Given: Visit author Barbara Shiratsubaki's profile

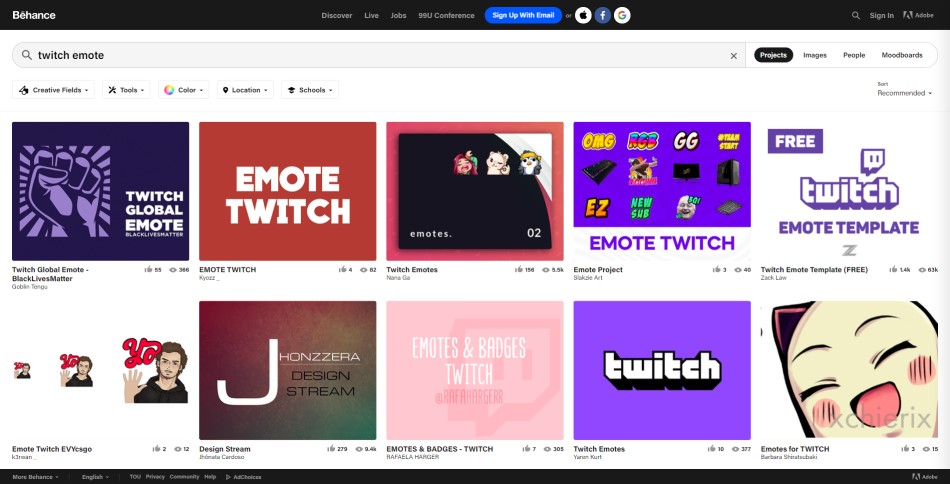Looking at the screenshot, I should click(788, 457).
